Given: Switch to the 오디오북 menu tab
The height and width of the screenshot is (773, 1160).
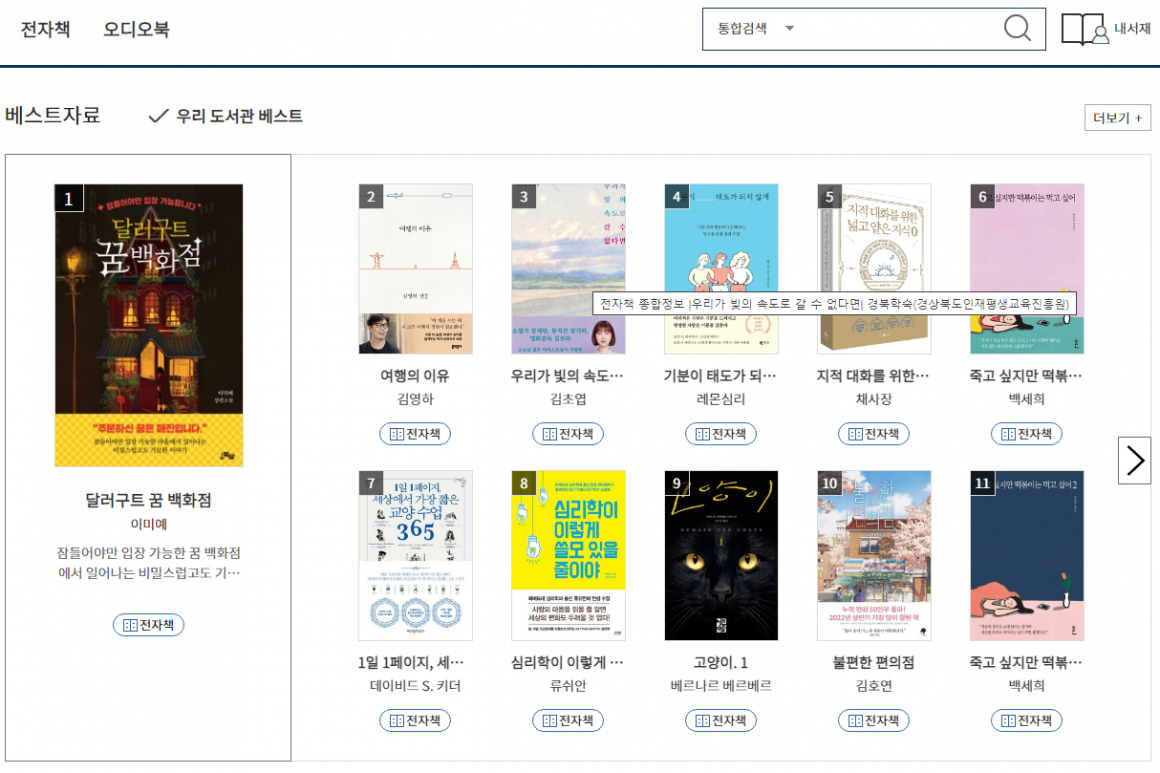Looking at the screenshot, I should pos(136,29).
